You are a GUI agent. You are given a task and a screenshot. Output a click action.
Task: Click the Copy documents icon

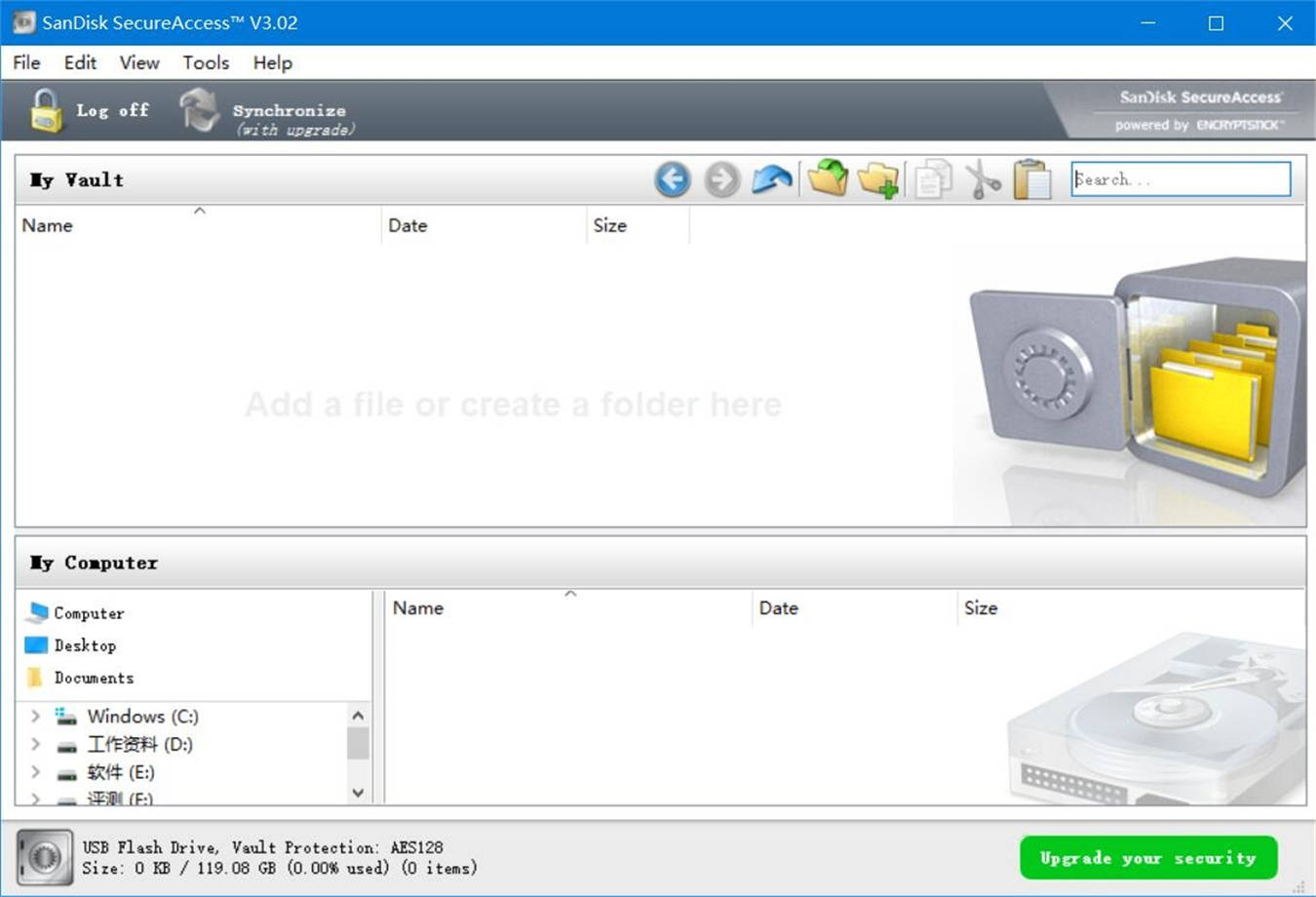point(933,179)
